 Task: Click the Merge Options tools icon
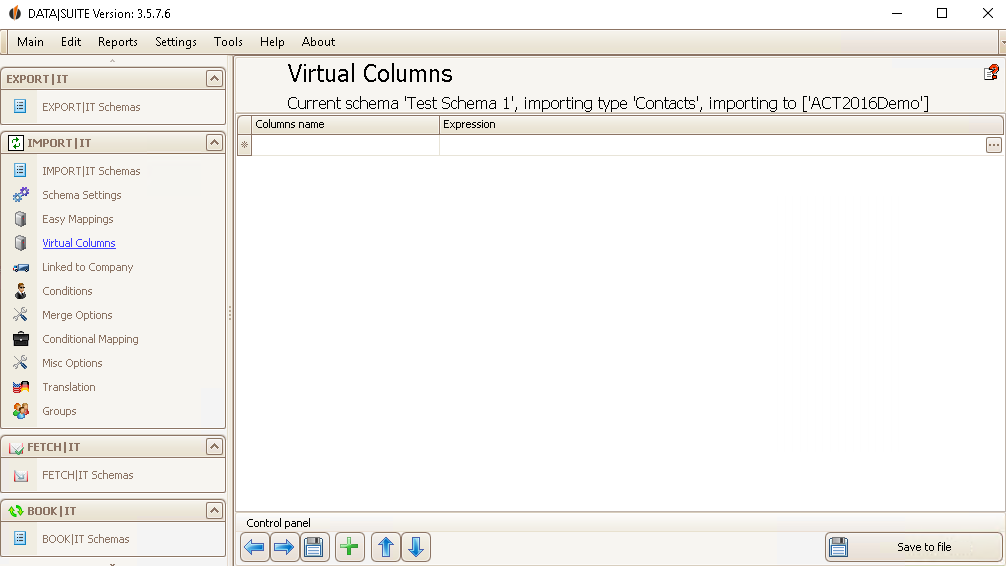click(21, 314)
